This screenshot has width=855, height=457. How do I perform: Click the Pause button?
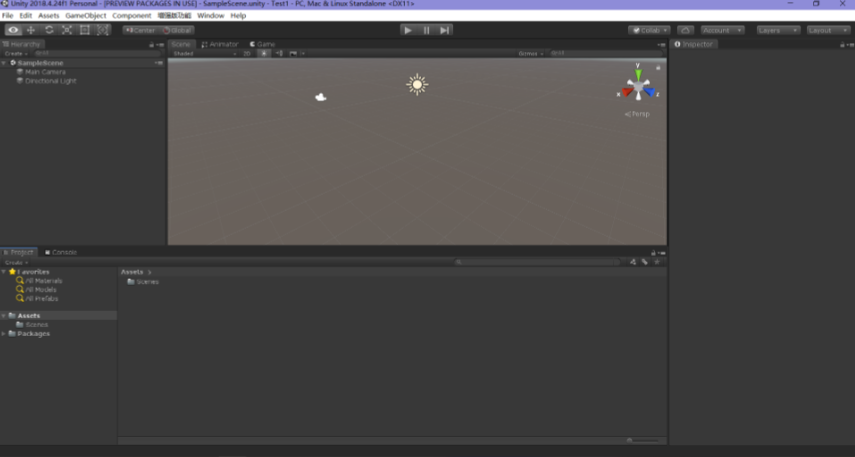(x=426, y=30)
